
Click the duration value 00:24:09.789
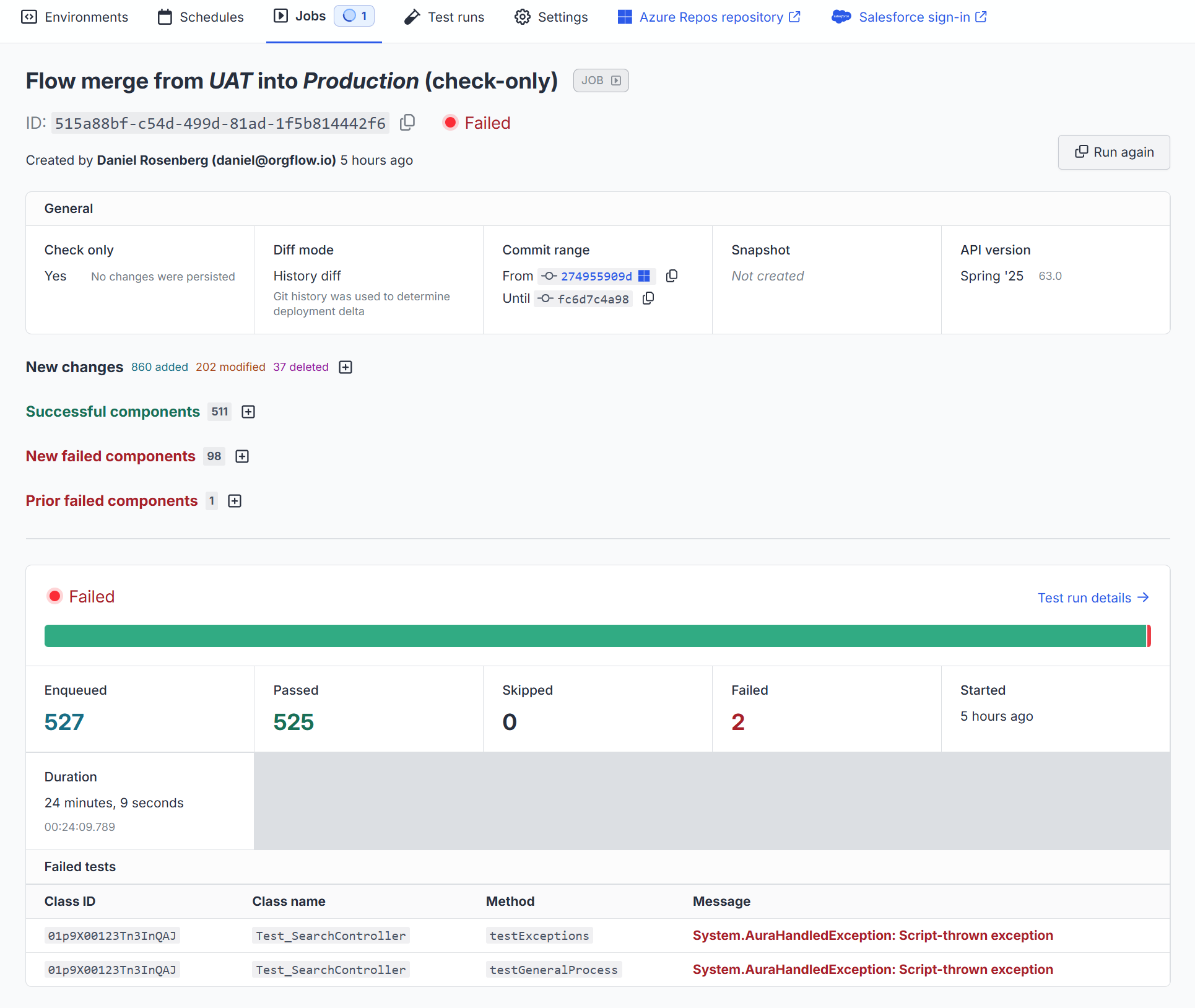tap(80, 827)
